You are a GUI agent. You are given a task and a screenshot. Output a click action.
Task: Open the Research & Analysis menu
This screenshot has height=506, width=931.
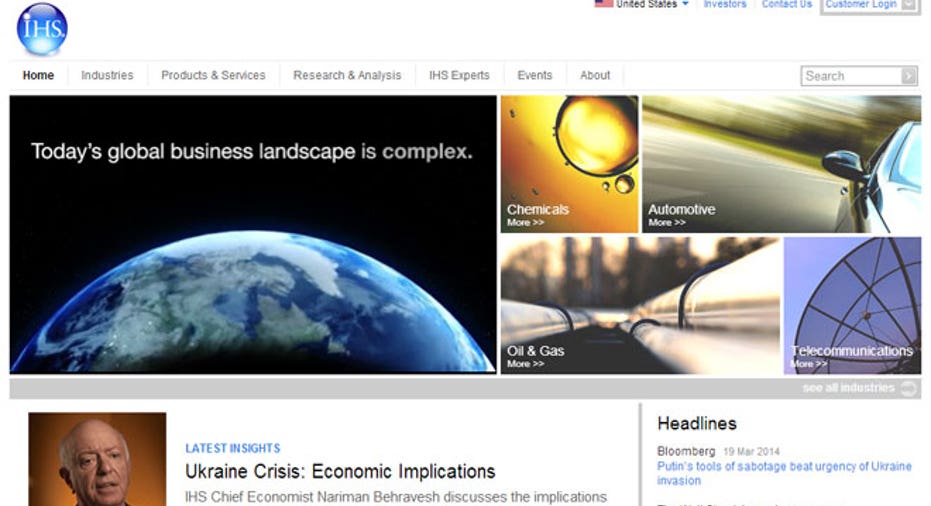coord(347,75)
